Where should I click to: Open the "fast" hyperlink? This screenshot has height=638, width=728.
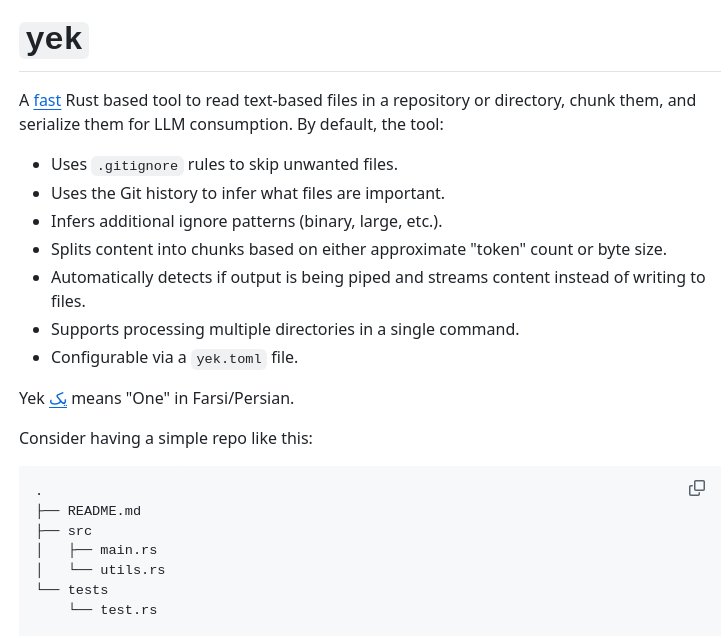(47, 100)
